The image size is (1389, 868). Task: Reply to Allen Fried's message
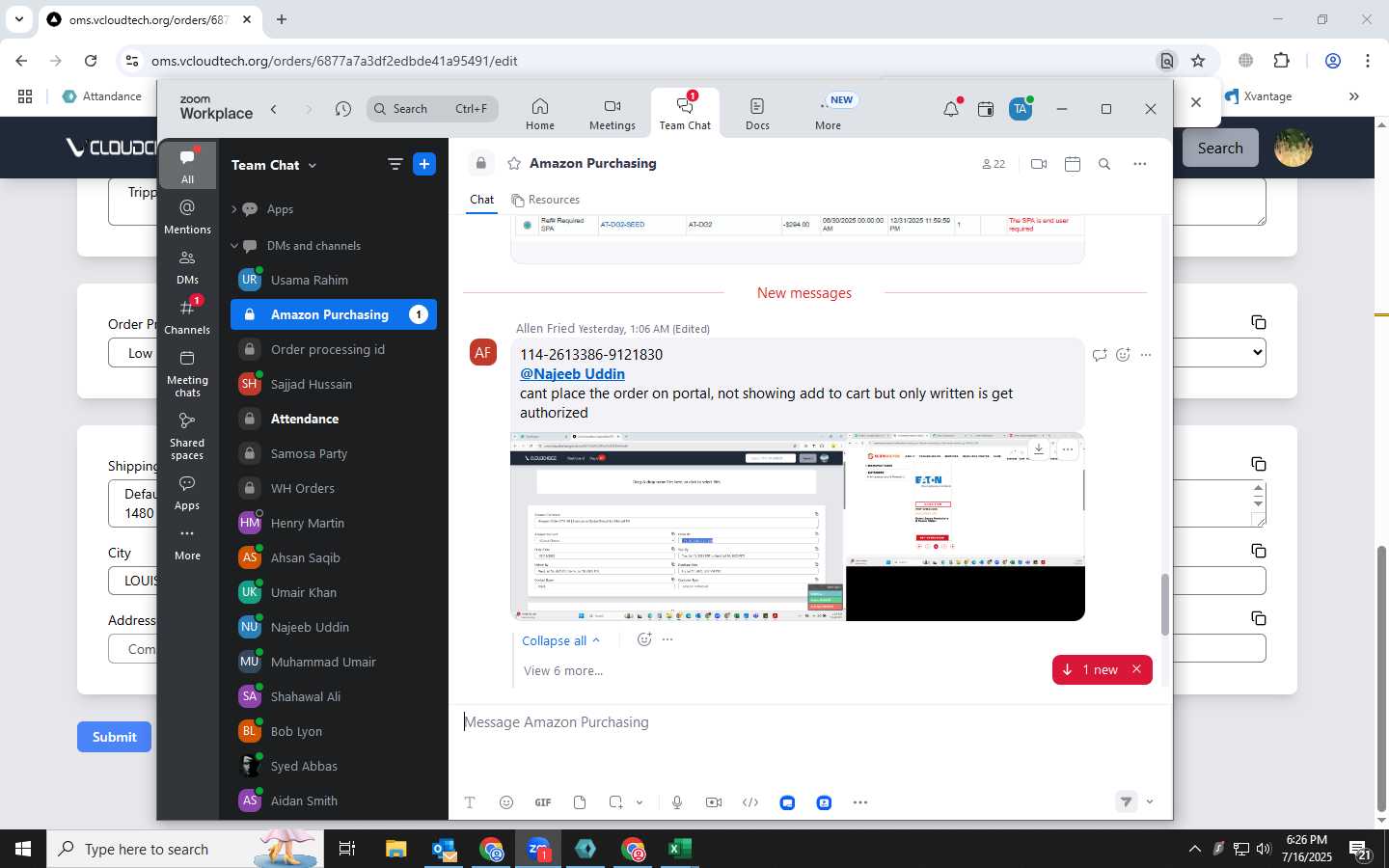(x=1099, y=355)
